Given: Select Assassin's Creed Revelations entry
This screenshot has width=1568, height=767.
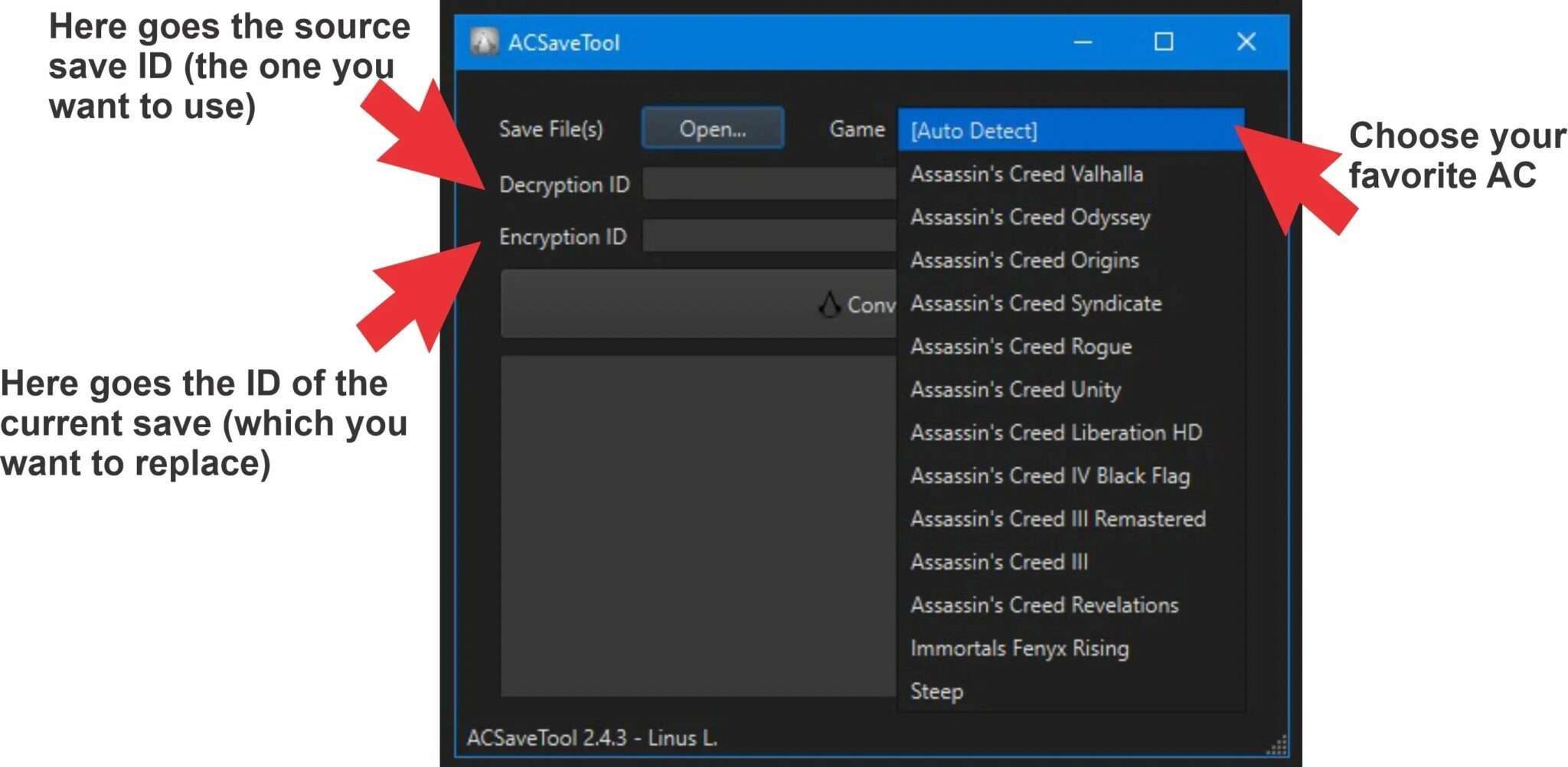Looking at the screenshot, I should (1071, 605).
